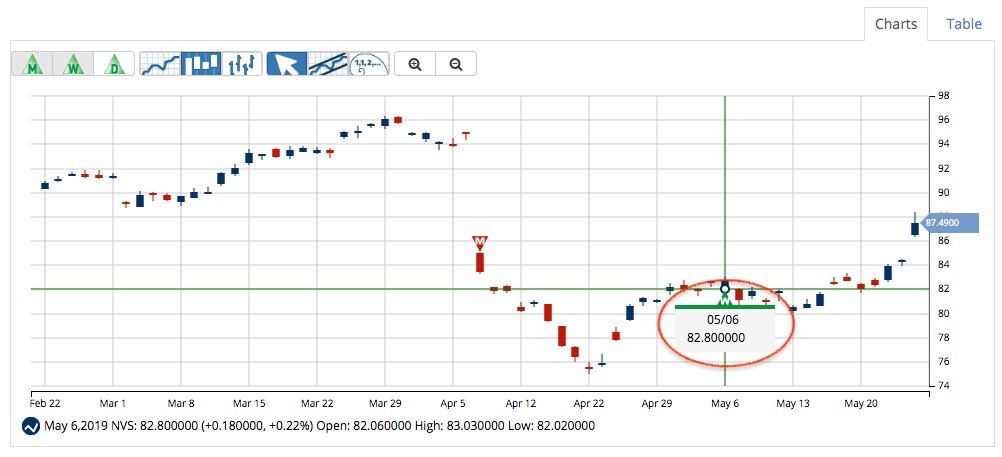
Task: Select the daily triangle timeframe
Action: click(x=114, y=64)
